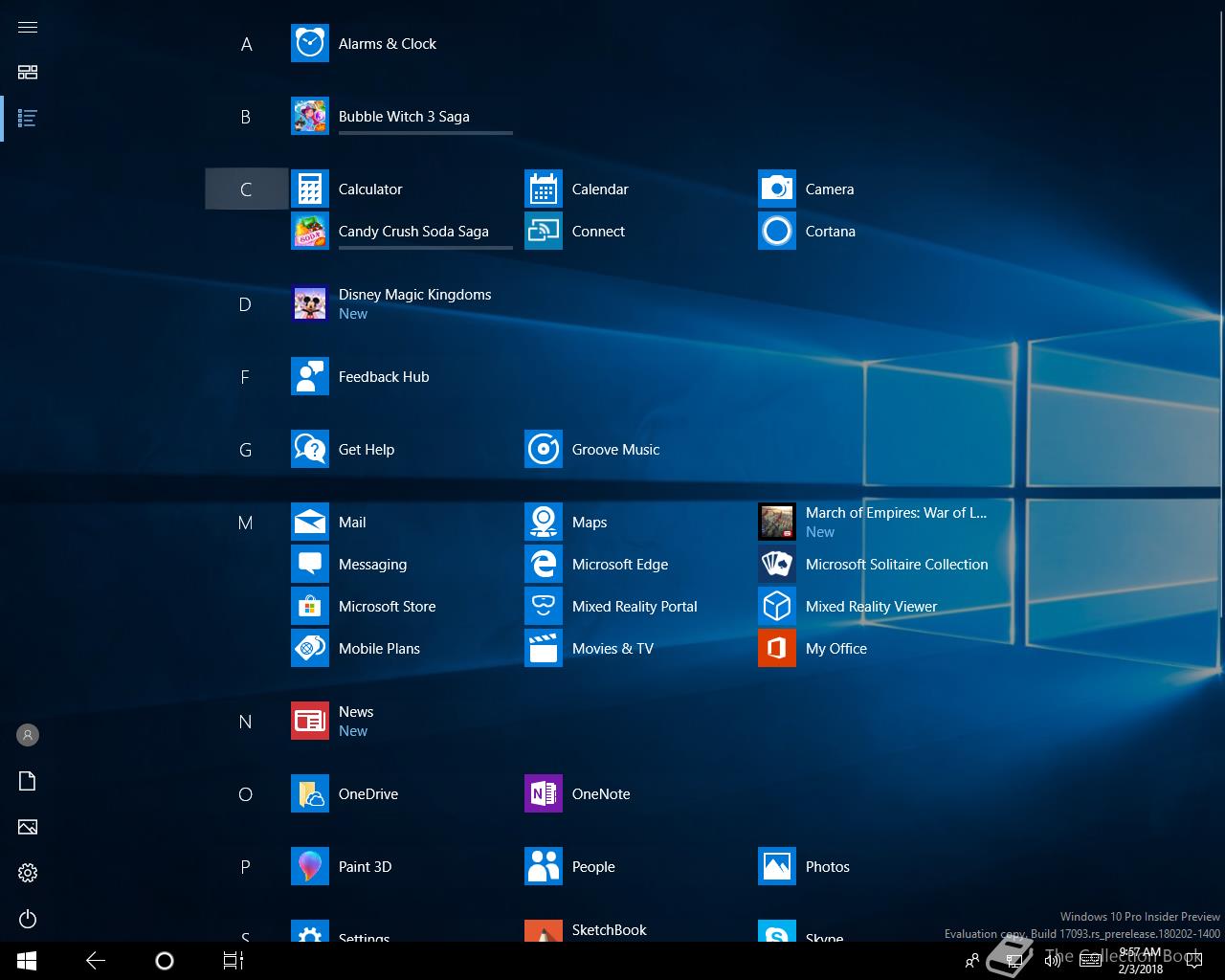
Task: Open Candy Crush Soda Saga icon
Action: (x=309, y=232)
